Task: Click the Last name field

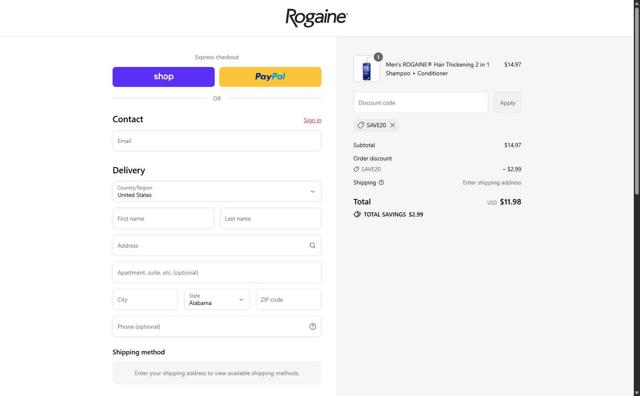Action: click(271, 219)
